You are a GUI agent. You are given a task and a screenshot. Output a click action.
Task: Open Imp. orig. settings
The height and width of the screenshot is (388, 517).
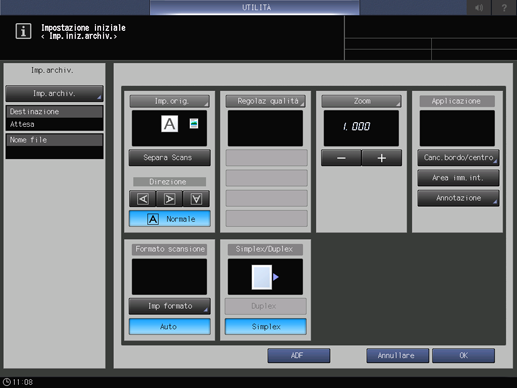(x=170, y=101)
